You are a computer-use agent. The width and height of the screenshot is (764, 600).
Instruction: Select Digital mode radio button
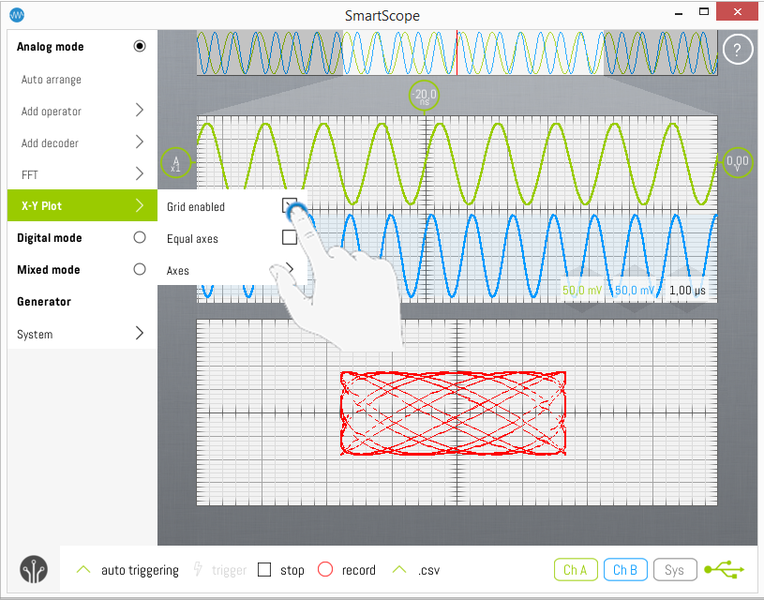(139, 238)
